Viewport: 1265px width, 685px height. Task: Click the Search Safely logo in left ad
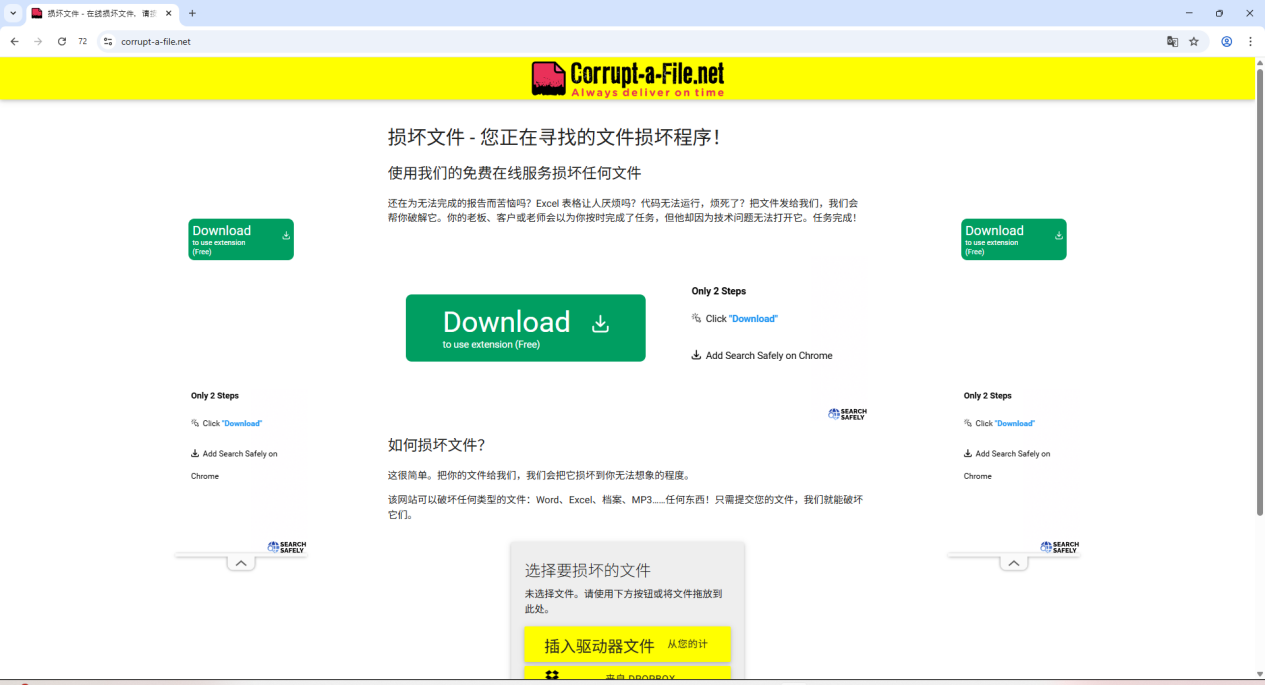coord(287,547)
